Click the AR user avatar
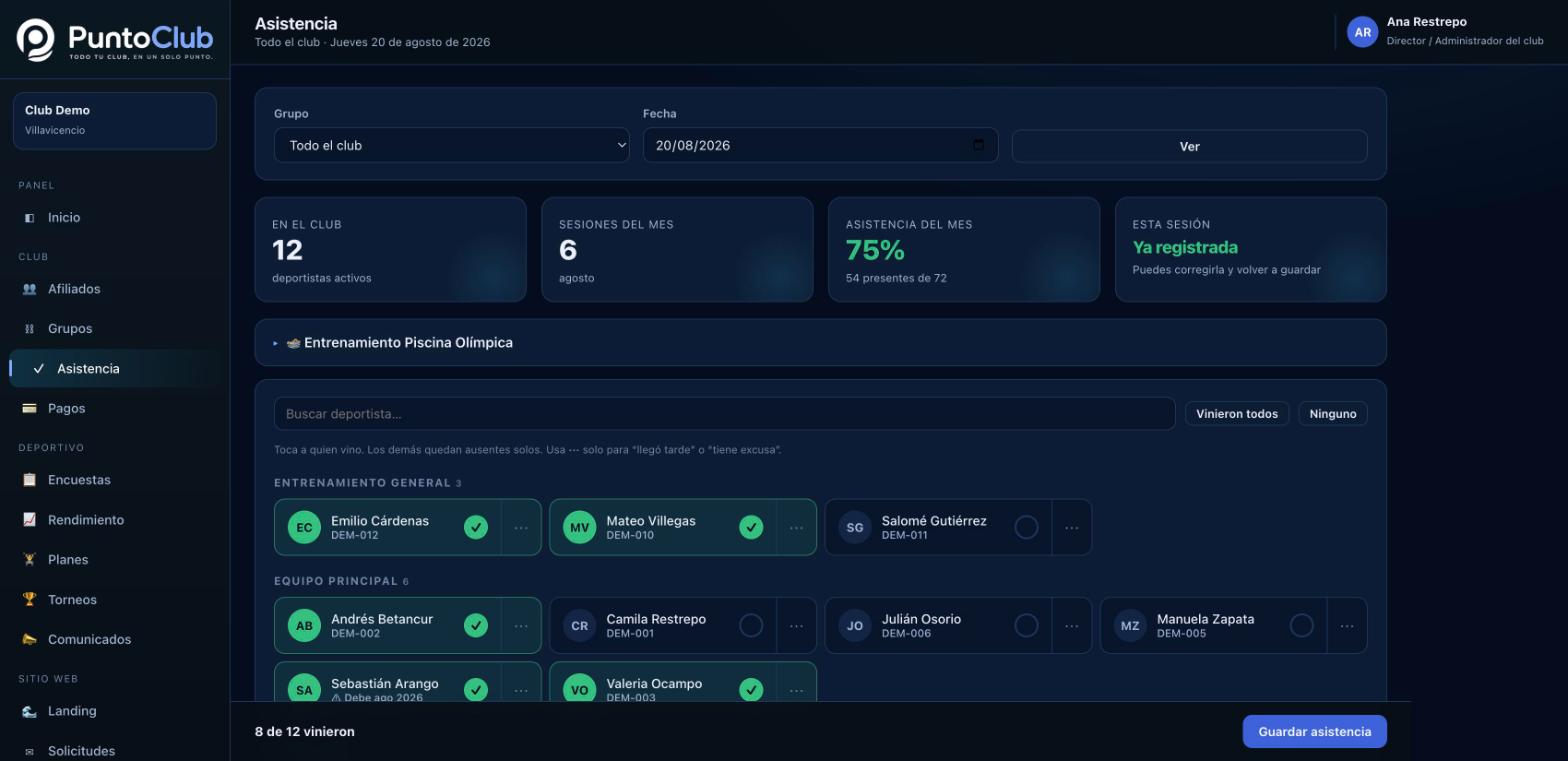Screen dimensions: 1568x761 (x=1362, y=32)
